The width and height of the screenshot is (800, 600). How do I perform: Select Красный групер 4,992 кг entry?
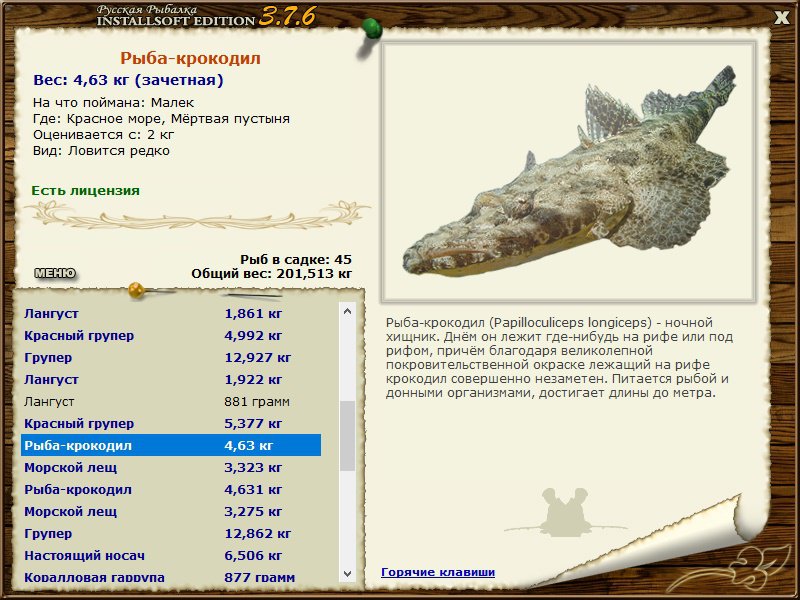click(x=170, y=336)
